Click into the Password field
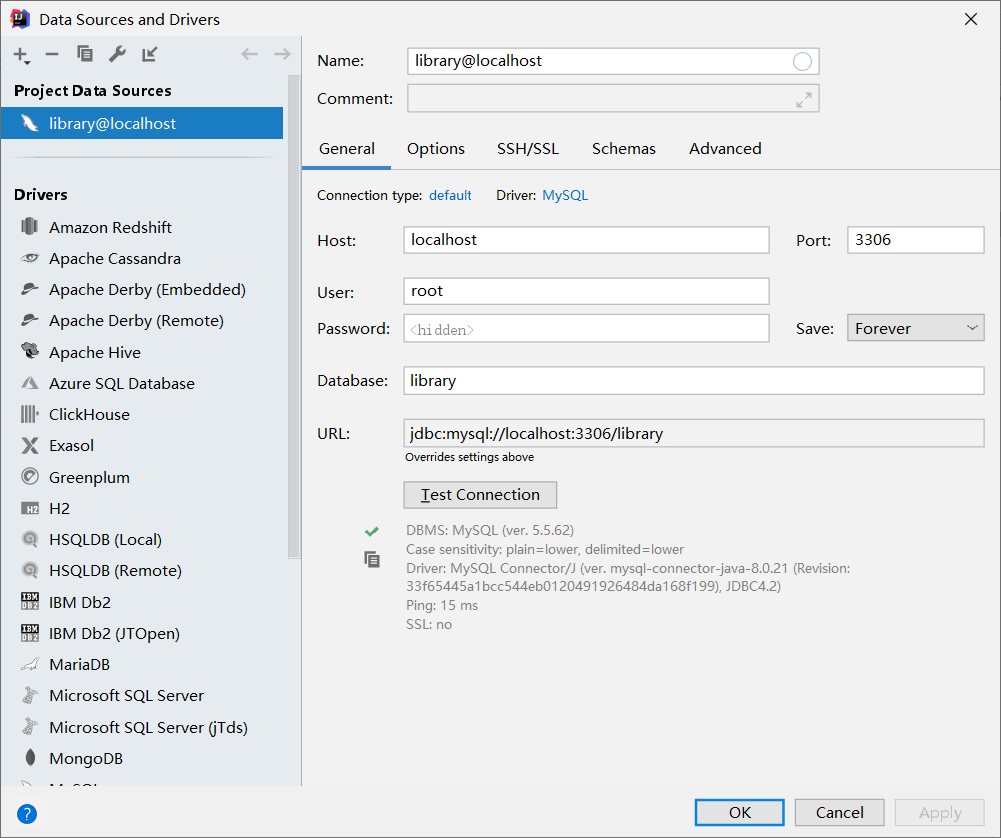 pyautogui.click(x=586, y=329)
